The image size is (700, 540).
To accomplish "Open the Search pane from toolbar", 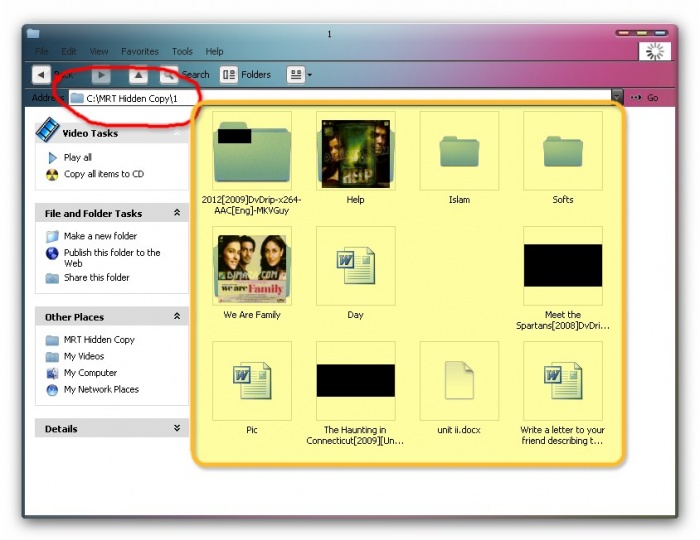I will click(186, 74).
